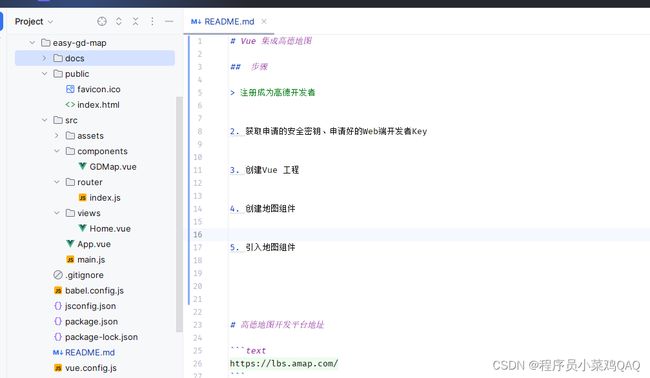Collapse the views folder

pyautogui.click(x=57, y=213)
